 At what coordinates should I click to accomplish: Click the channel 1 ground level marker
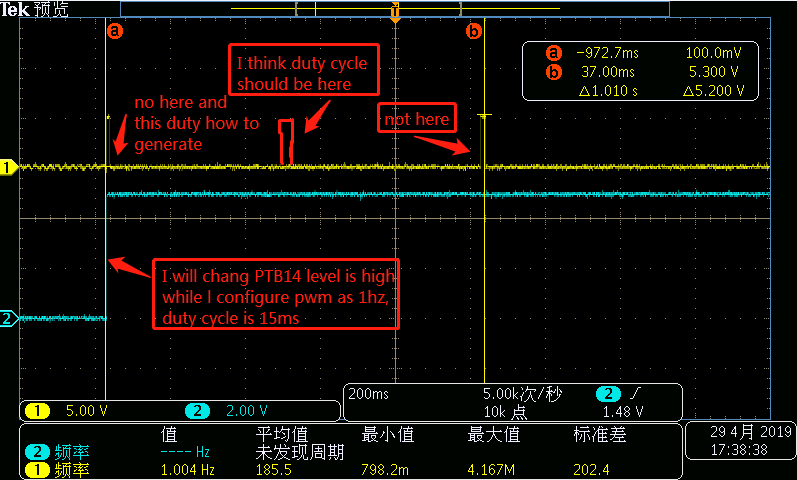(x=8, y=167)
